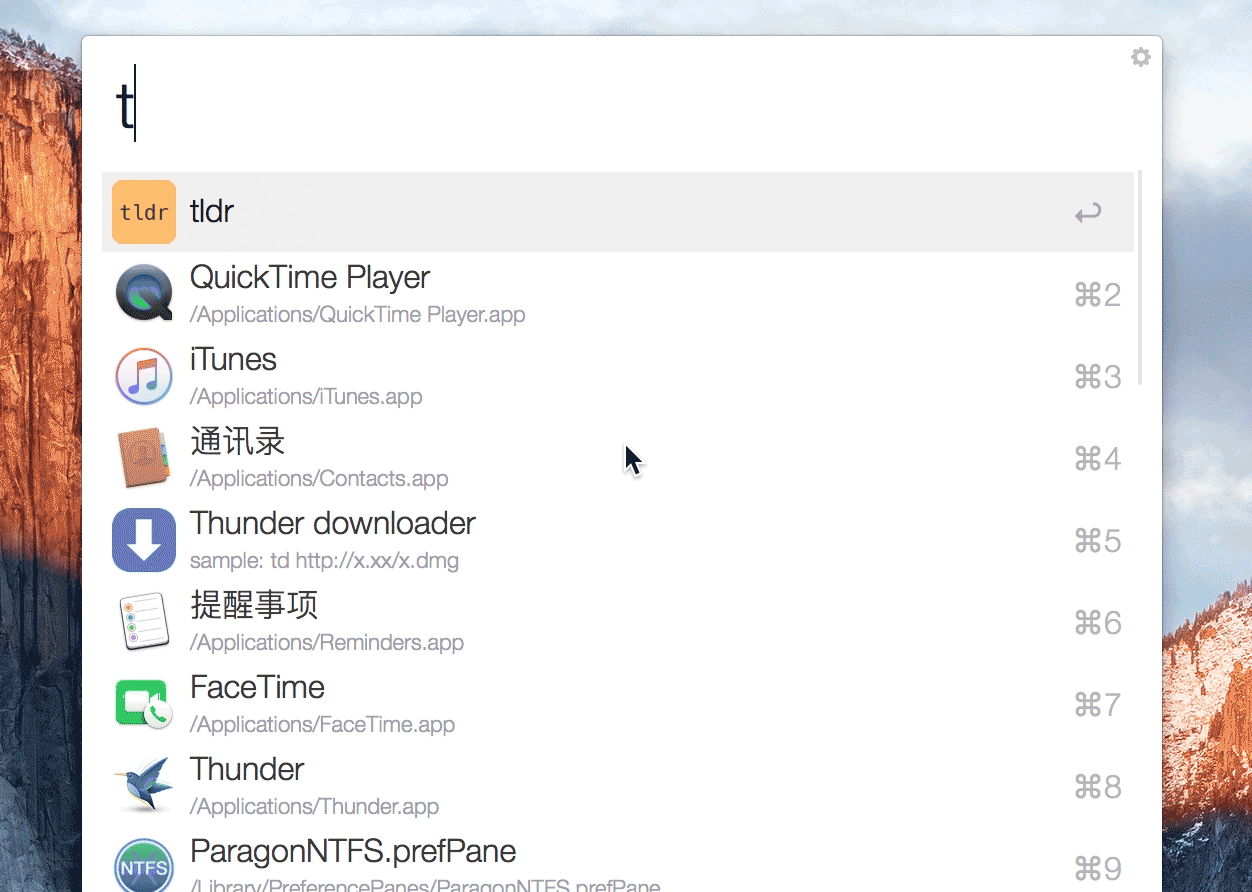
Task: Click the QuickTime Player app icon
Action: coord(144,294)
